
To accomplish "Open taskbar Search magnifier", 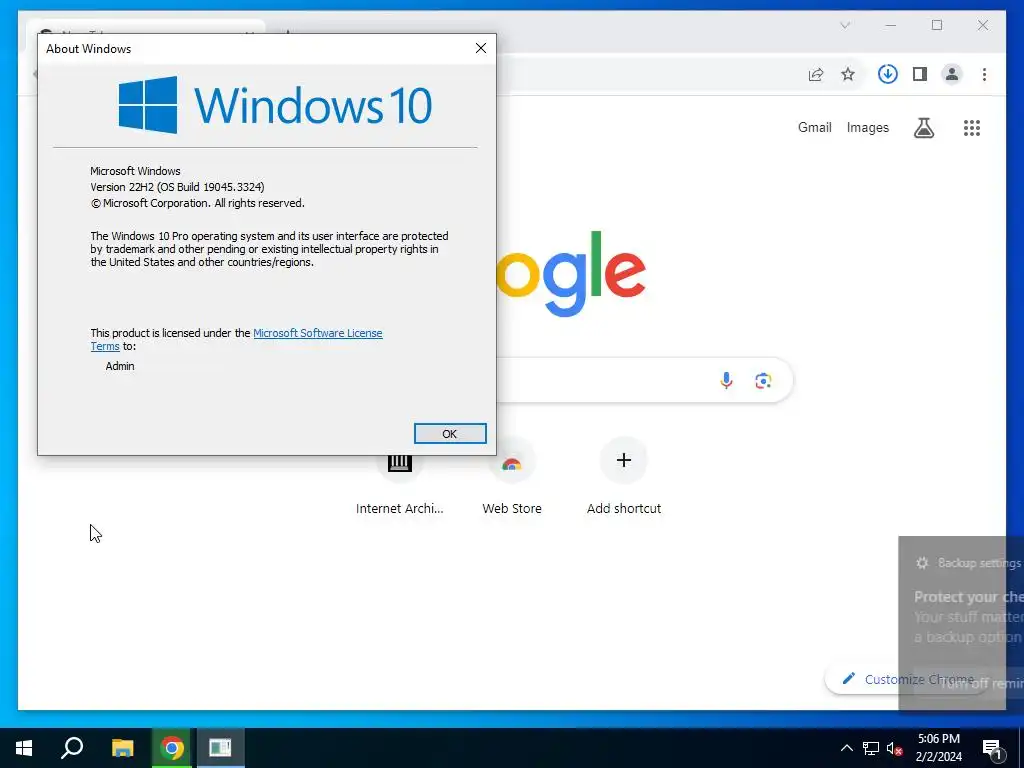I will (72, 748).
